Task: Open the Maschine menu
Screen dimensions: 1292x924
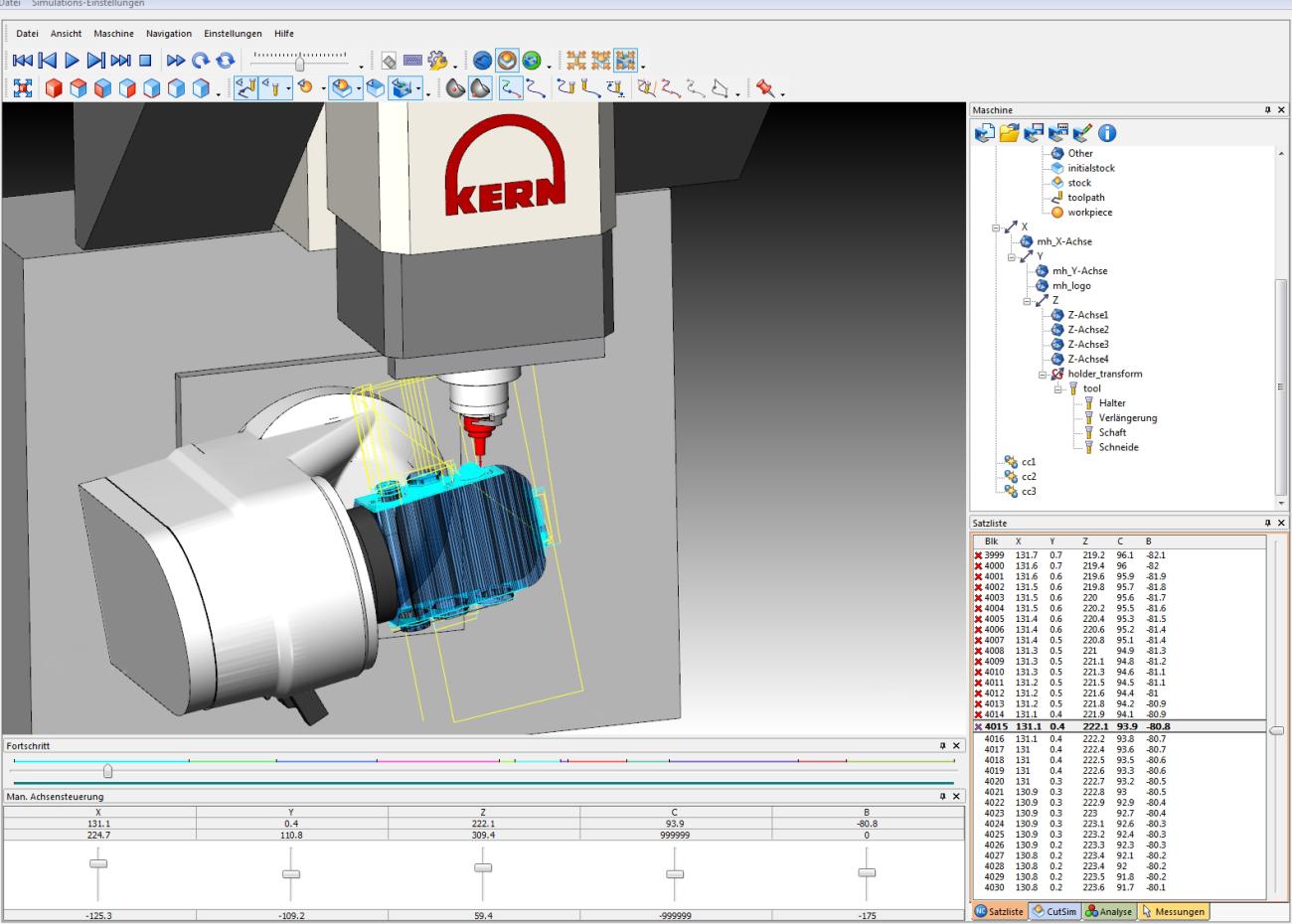Action: (113, 34)
